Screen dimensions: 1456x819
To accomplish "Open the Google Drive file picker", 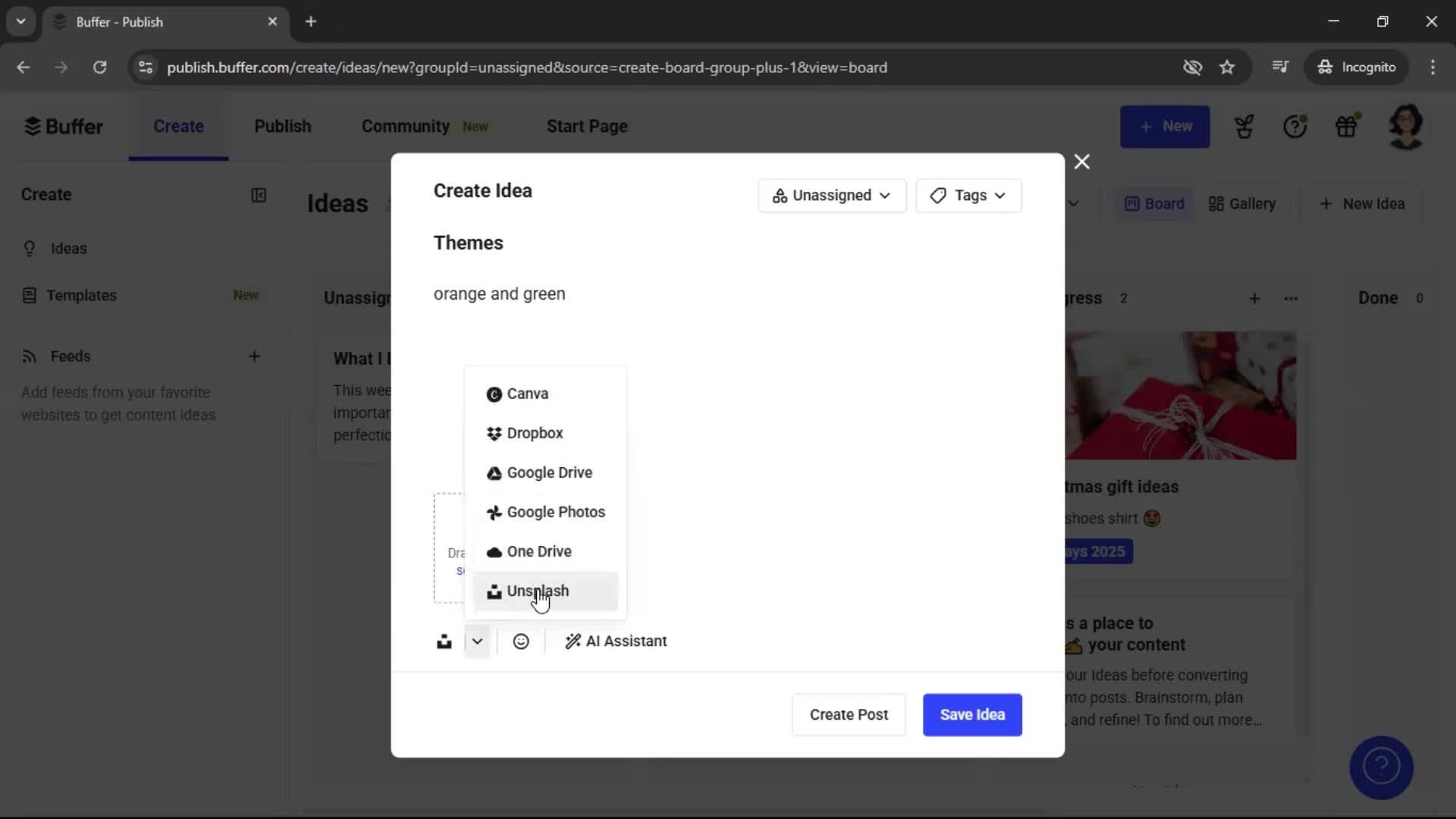I will click(549, 472).
